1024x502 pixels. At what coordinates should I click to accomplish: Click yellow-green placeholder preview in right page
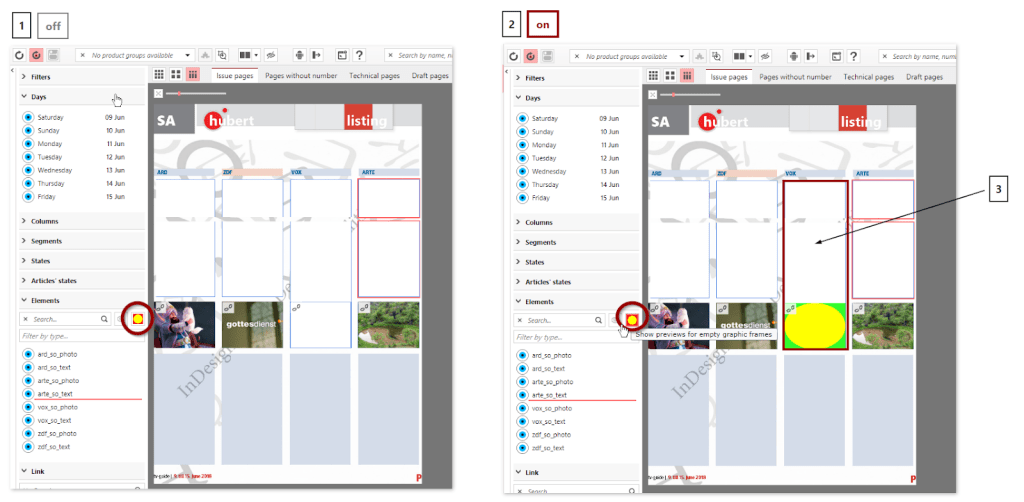pyautogui.click(x=815, y=326)
